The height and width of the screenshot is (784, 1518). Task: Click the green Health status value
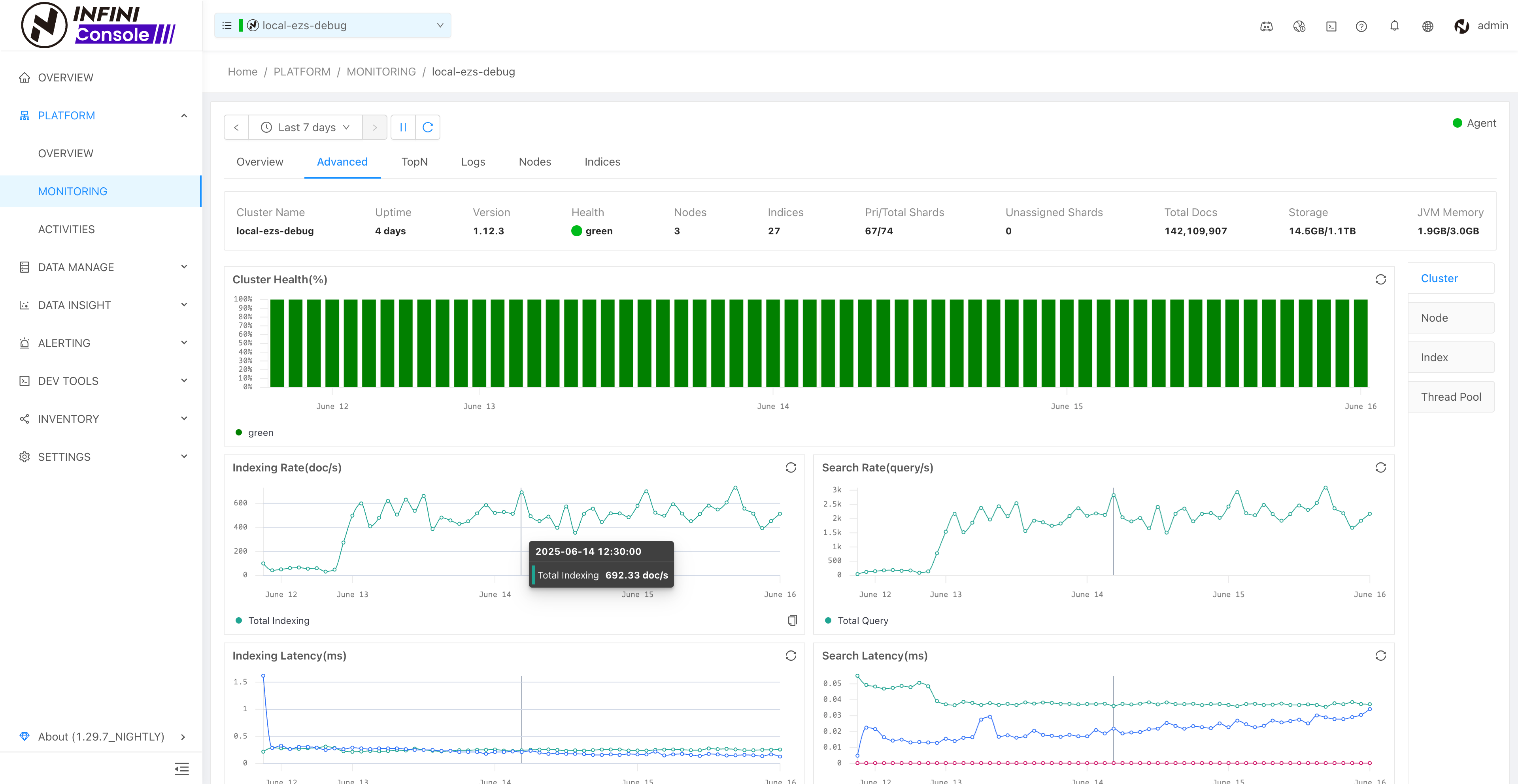592,231
